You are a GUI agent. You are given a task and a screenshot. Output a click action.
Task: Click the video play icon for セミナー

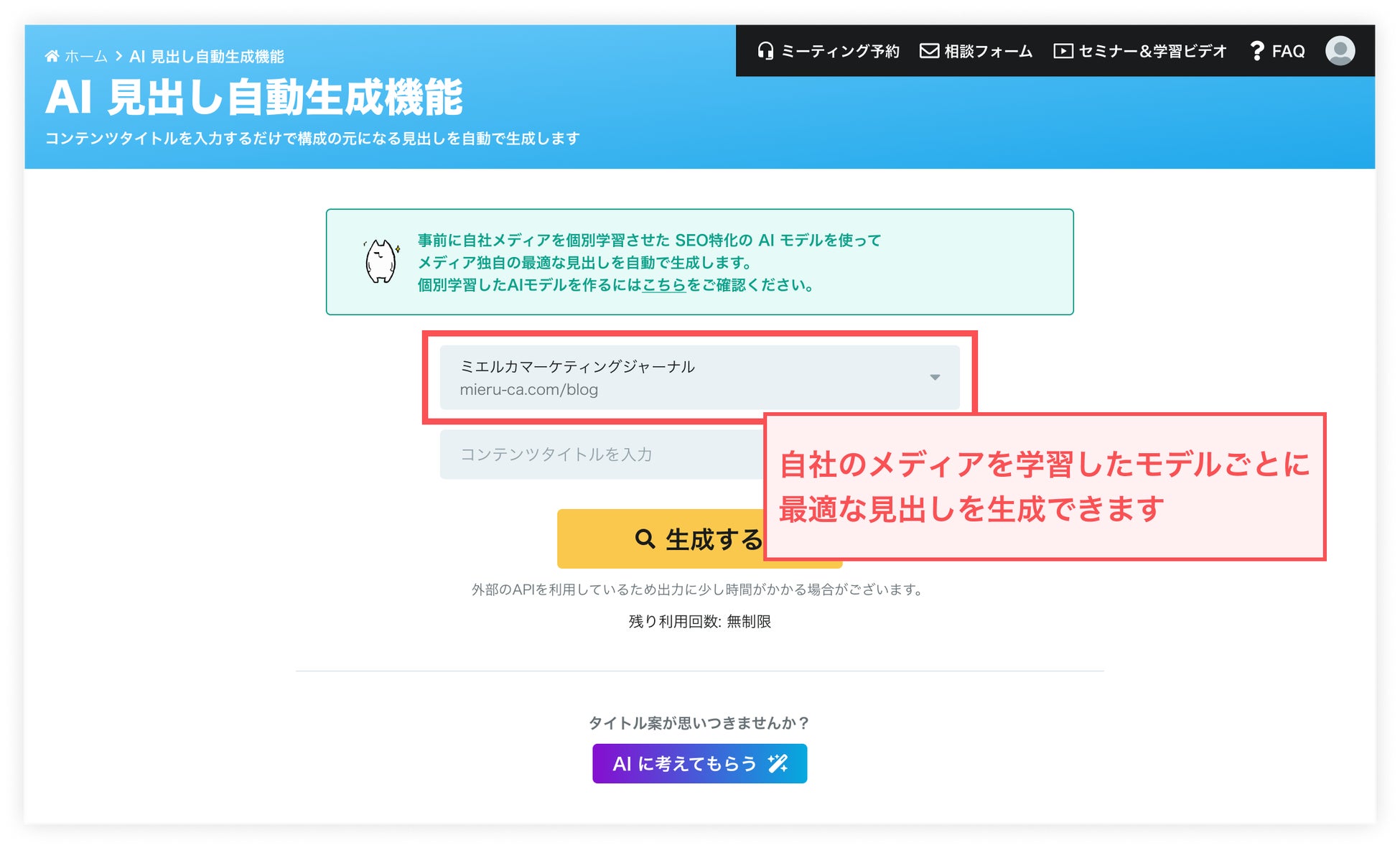(1063, 51)
